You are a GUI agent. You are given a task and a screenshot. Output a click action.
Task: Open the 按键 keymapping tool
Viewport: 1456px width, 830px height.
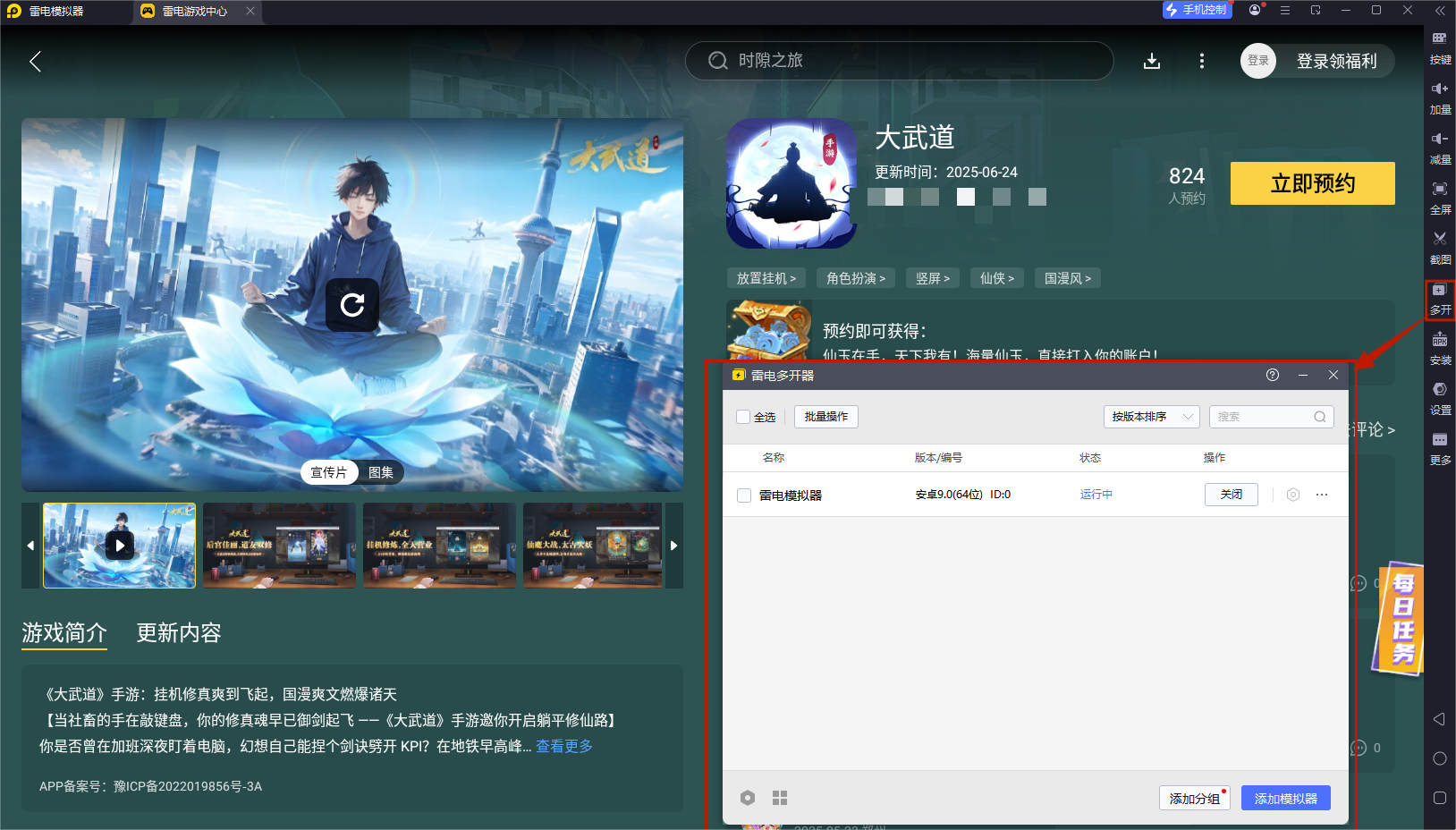coord(1440,48)
